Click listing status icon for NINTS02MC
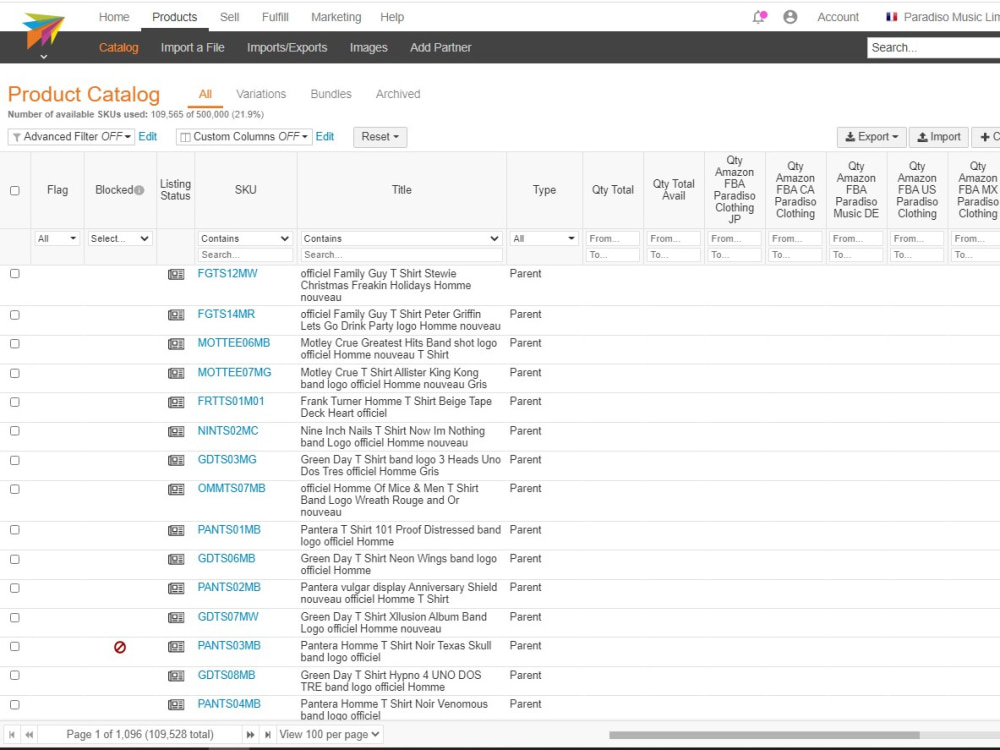This screenshot has height=750, width=1000. click(176, 432)
